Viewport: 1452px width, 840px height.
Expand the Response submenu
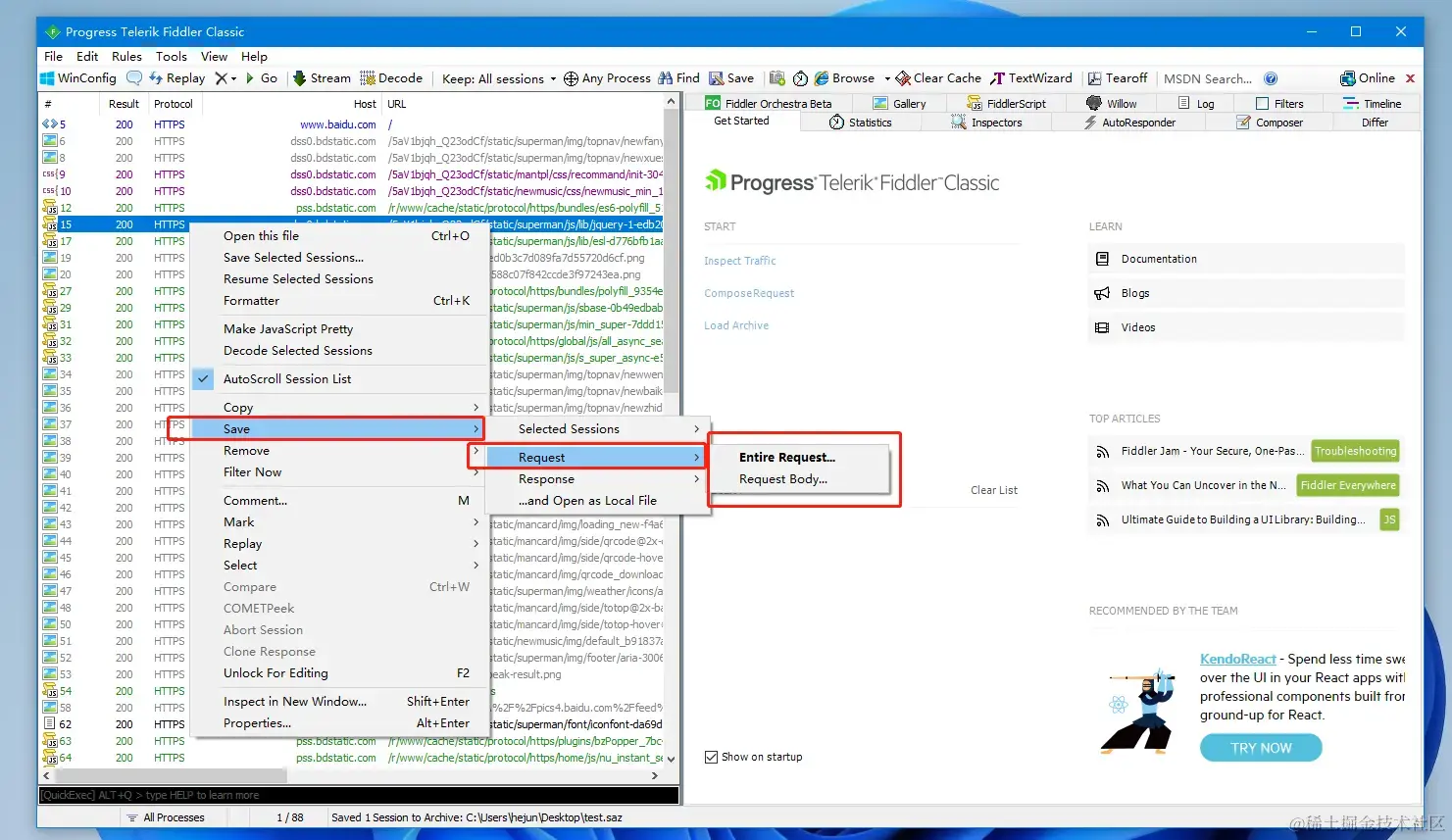click(596, 479)
